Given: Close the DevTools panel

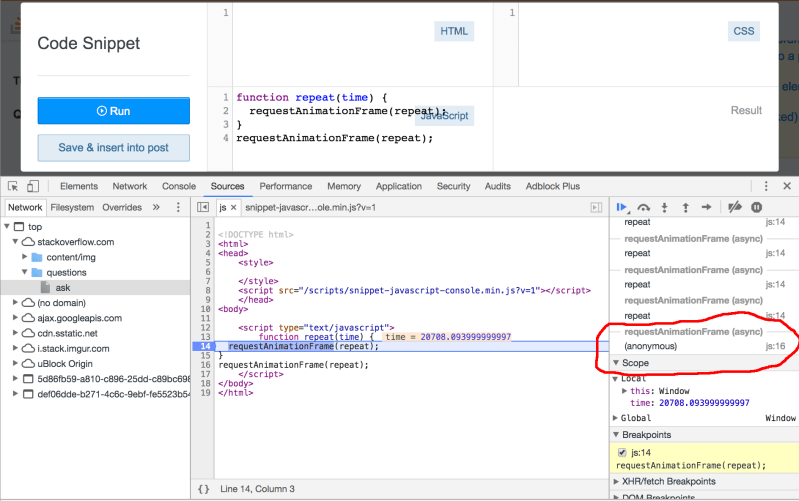Looking at the screenshot, I should click(787, 186).
